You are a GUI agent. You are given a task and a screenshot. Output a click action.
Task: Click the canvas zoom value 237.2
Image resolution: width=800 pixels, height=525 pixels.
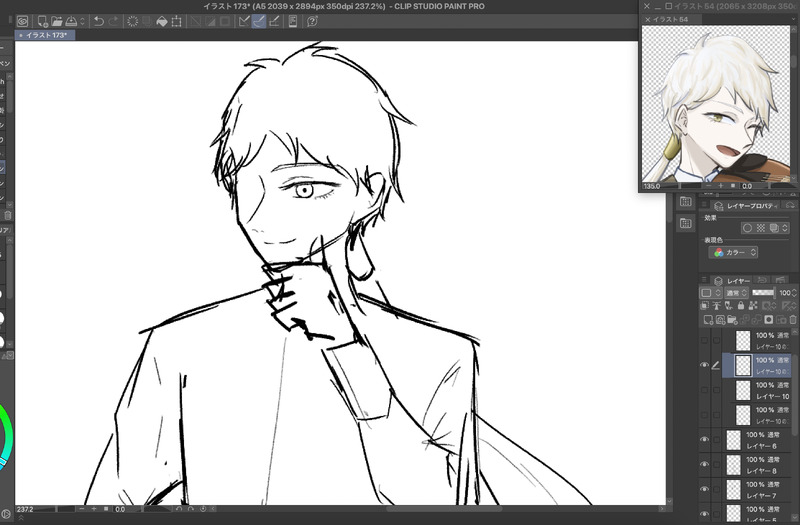pyautogui.click(x=25, y=509)
